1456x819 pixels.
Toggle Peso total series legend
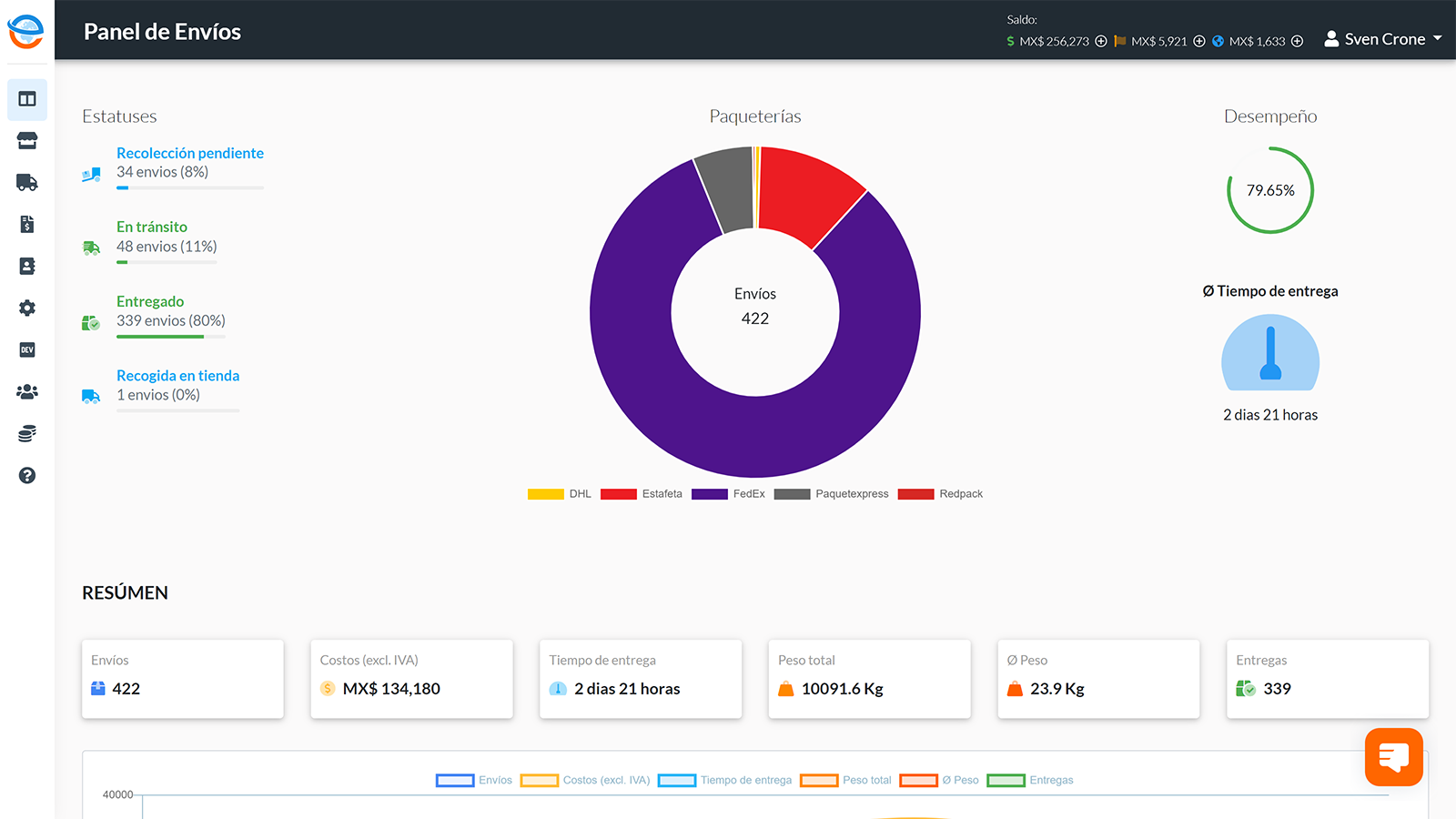tap(846, 780)
